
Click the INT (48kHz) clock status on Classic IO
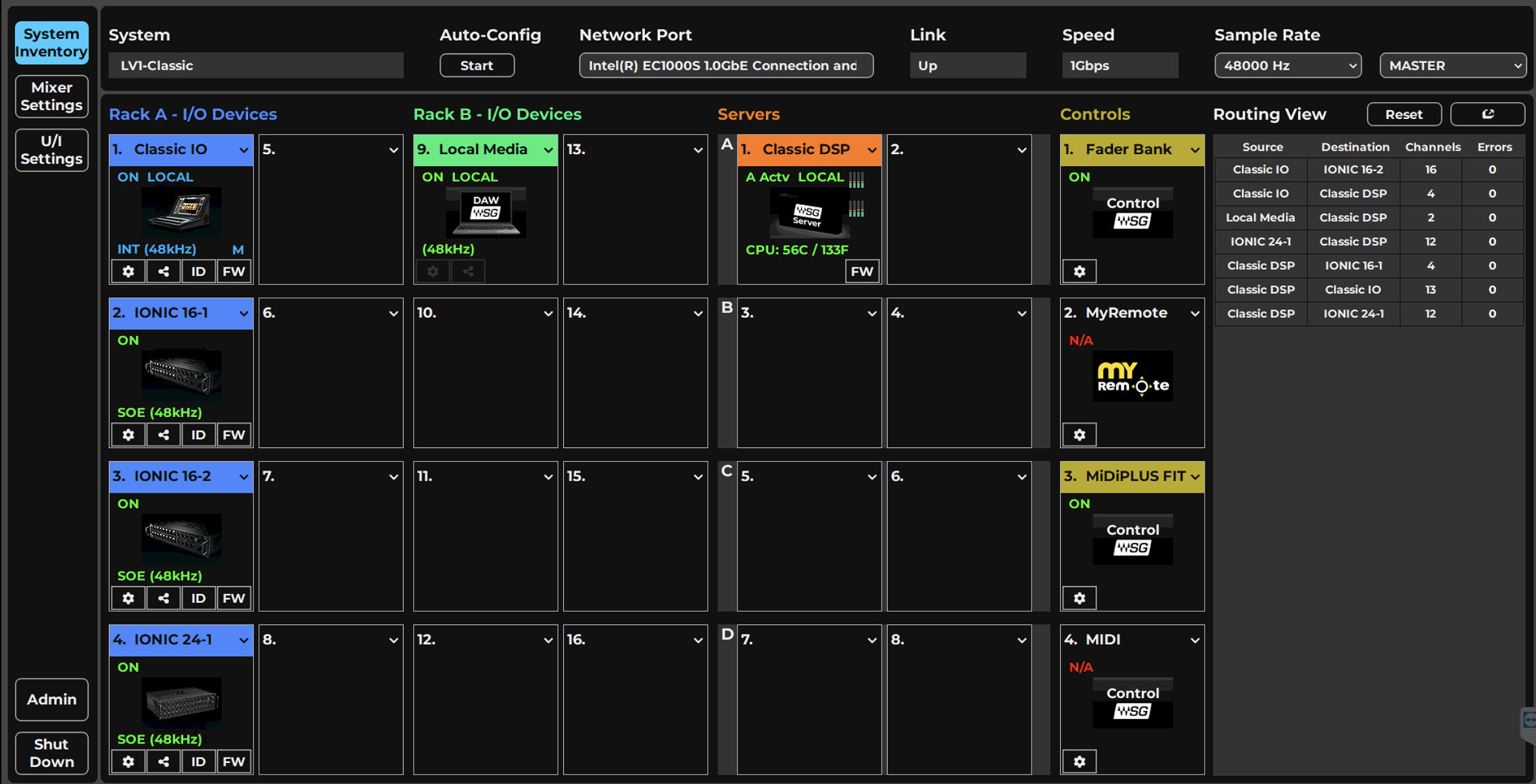pyautogui.click(x=157, y=249)
